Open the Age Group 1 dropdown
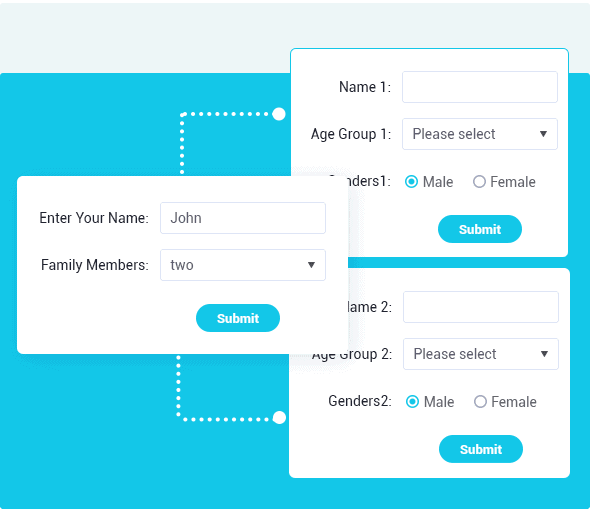This screenshot has width=590, height=511. [480, 134]
